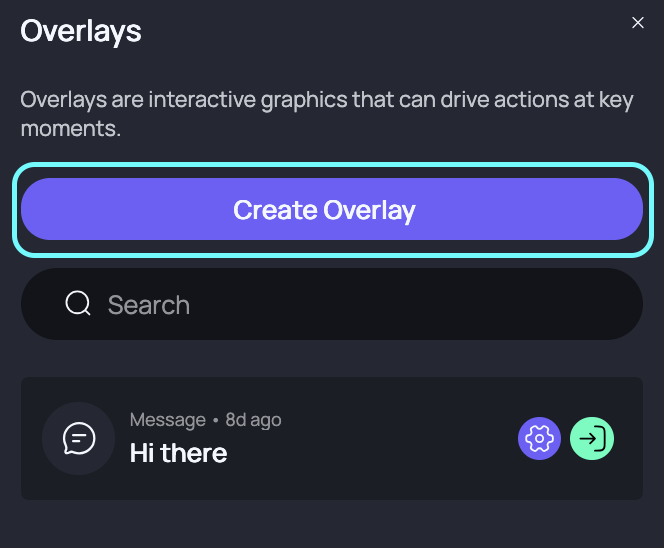Viewport: 664px width, 548px height.
Task: Click the magnifier icon in the search bar
Action: pos(78,304)
